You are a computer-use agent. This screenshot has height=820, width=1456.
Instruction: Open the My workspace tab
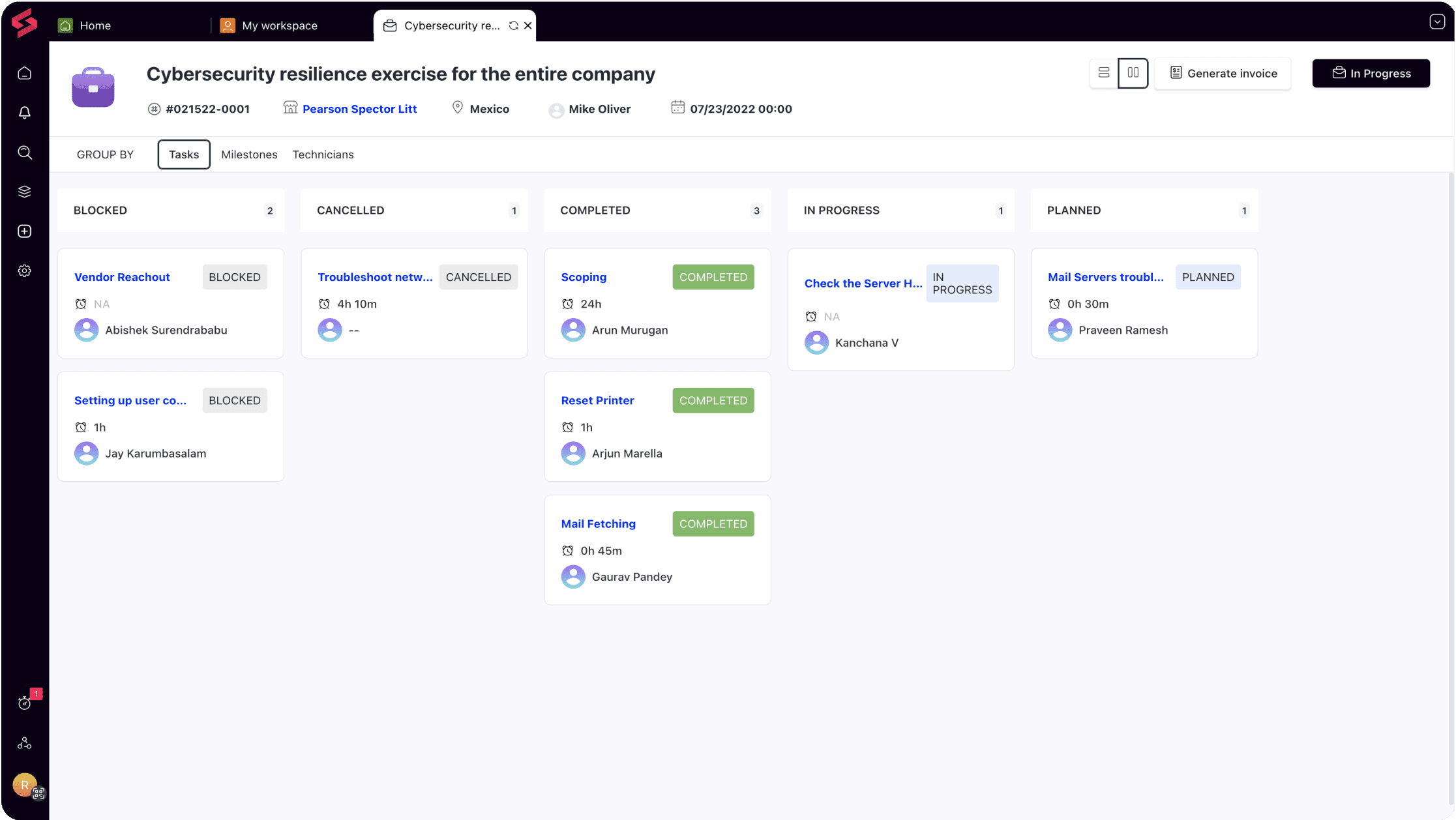coord(279,25)
